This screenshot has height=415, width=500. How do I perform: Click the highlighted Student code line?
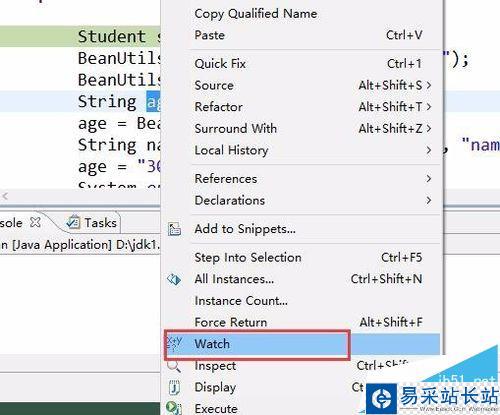pos(80,36)
